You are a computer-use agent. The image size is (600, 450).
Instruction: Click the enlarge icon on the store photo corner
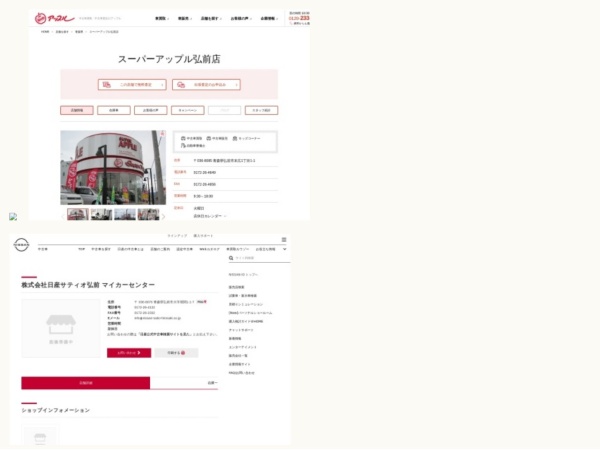162,134
